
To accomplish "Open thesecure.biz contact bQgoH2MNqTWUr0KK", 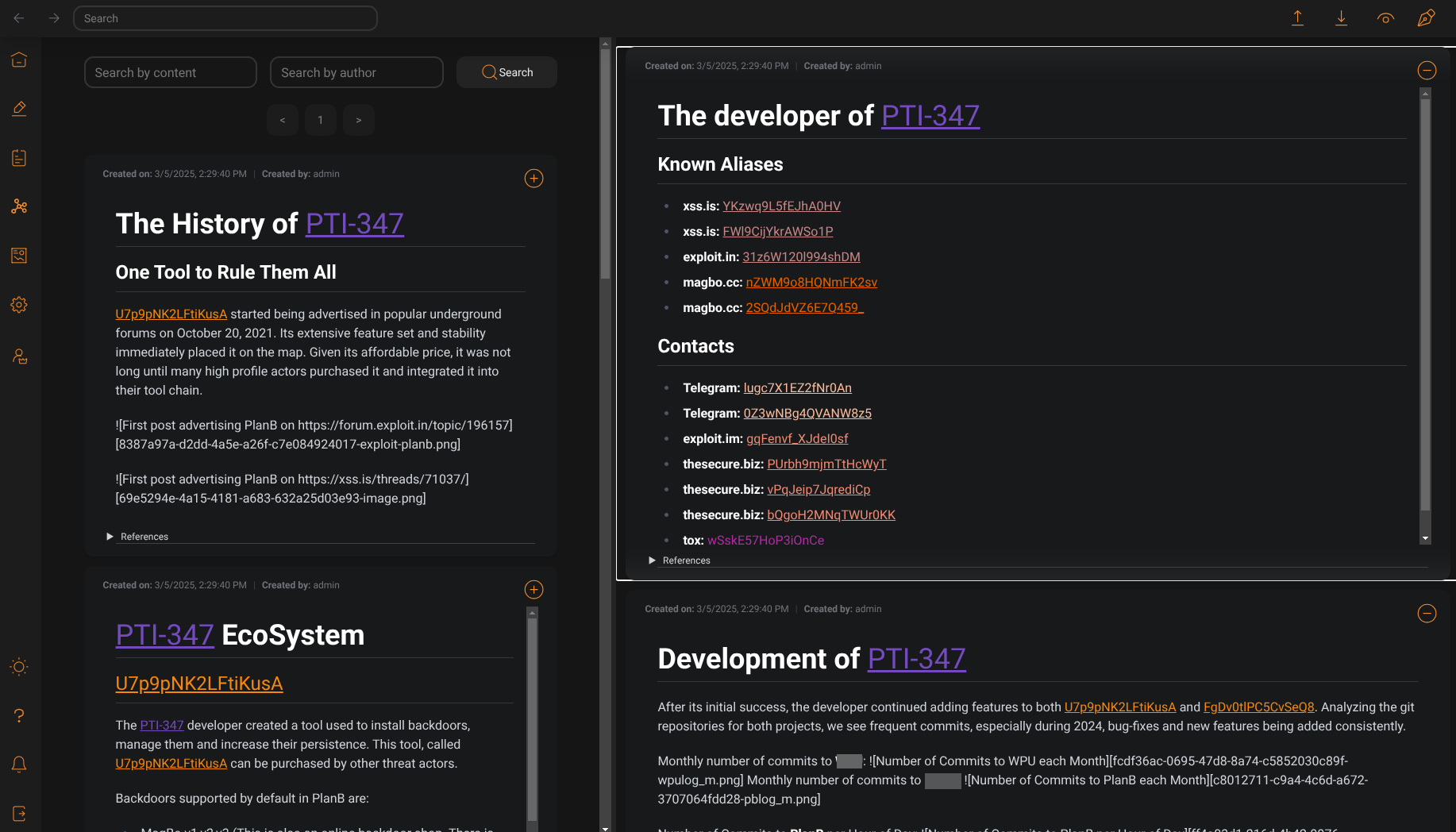I will (x=831, y=515).
